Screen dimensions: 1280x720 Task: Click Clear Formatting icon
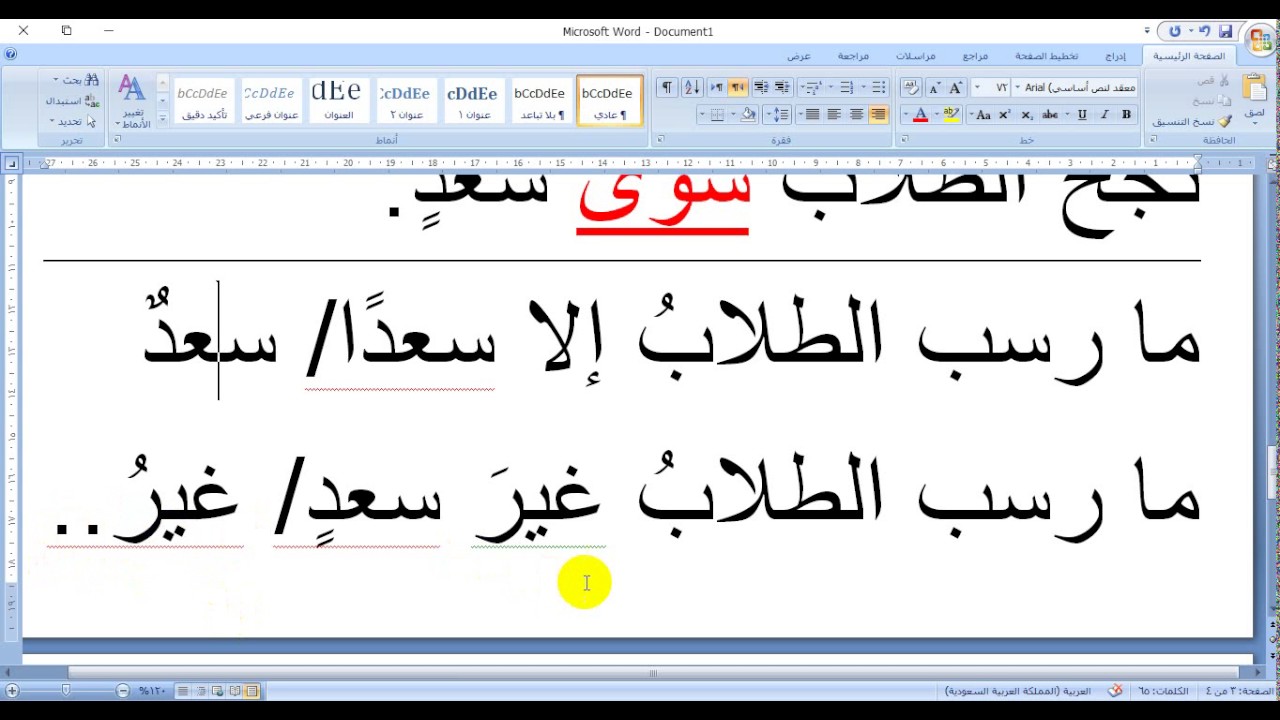click(x=911, y=87)
